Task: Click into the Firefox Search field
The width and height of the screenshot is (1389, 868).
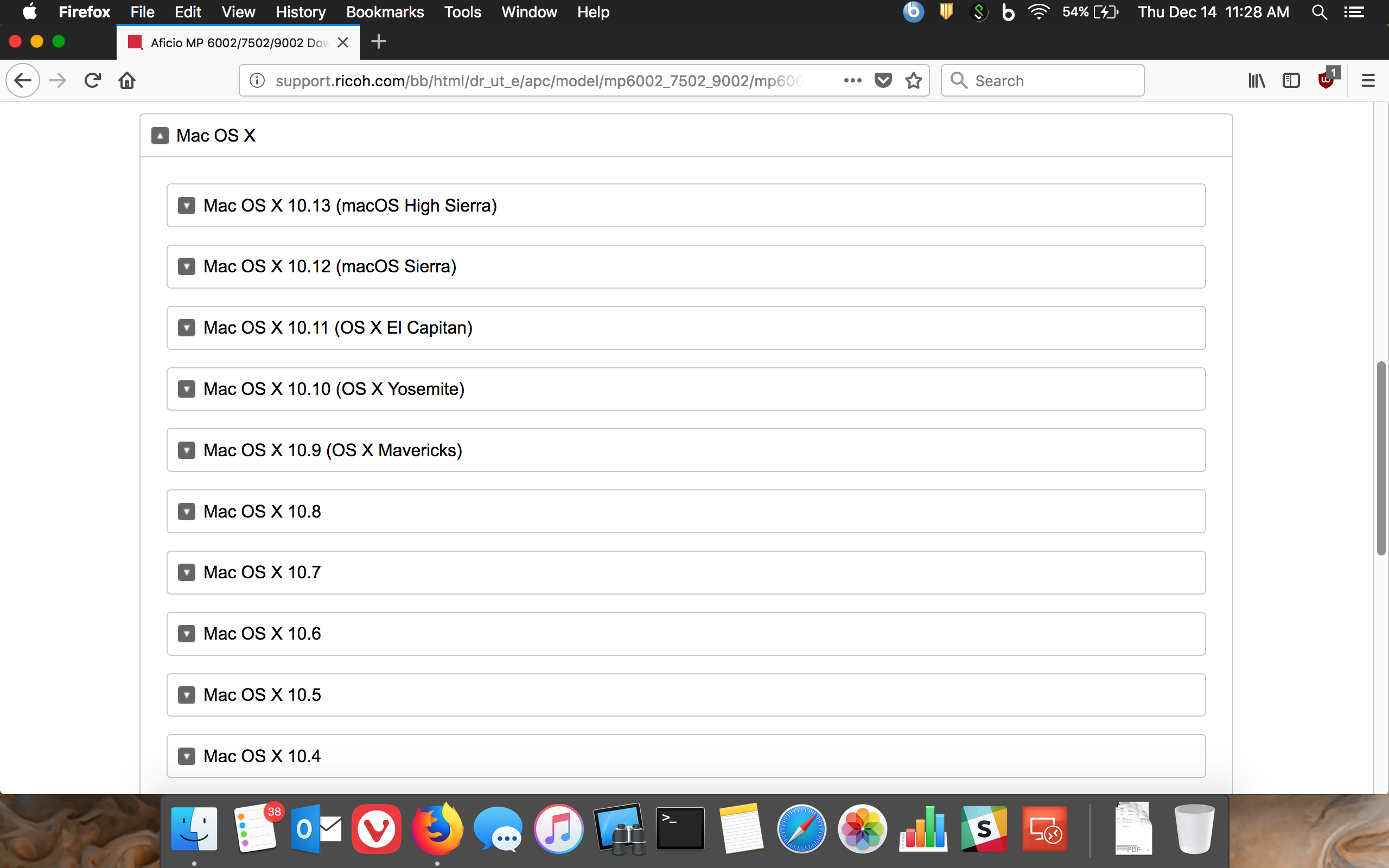Action: 1042,80
